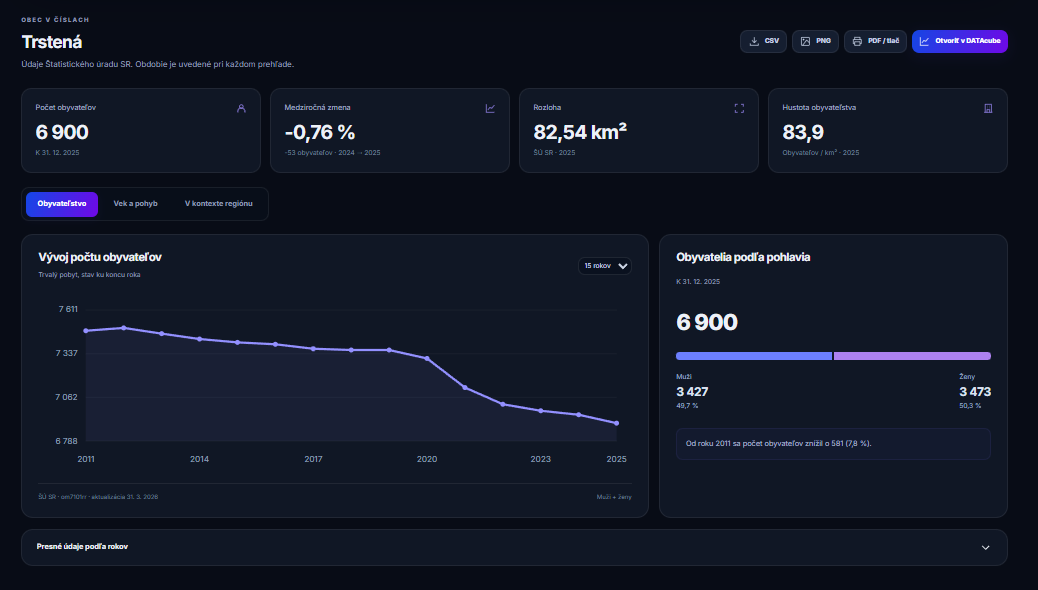
Task: Click the Obyvatelia podľa pohlavia panel title
Action: click(x=743, y=257)
